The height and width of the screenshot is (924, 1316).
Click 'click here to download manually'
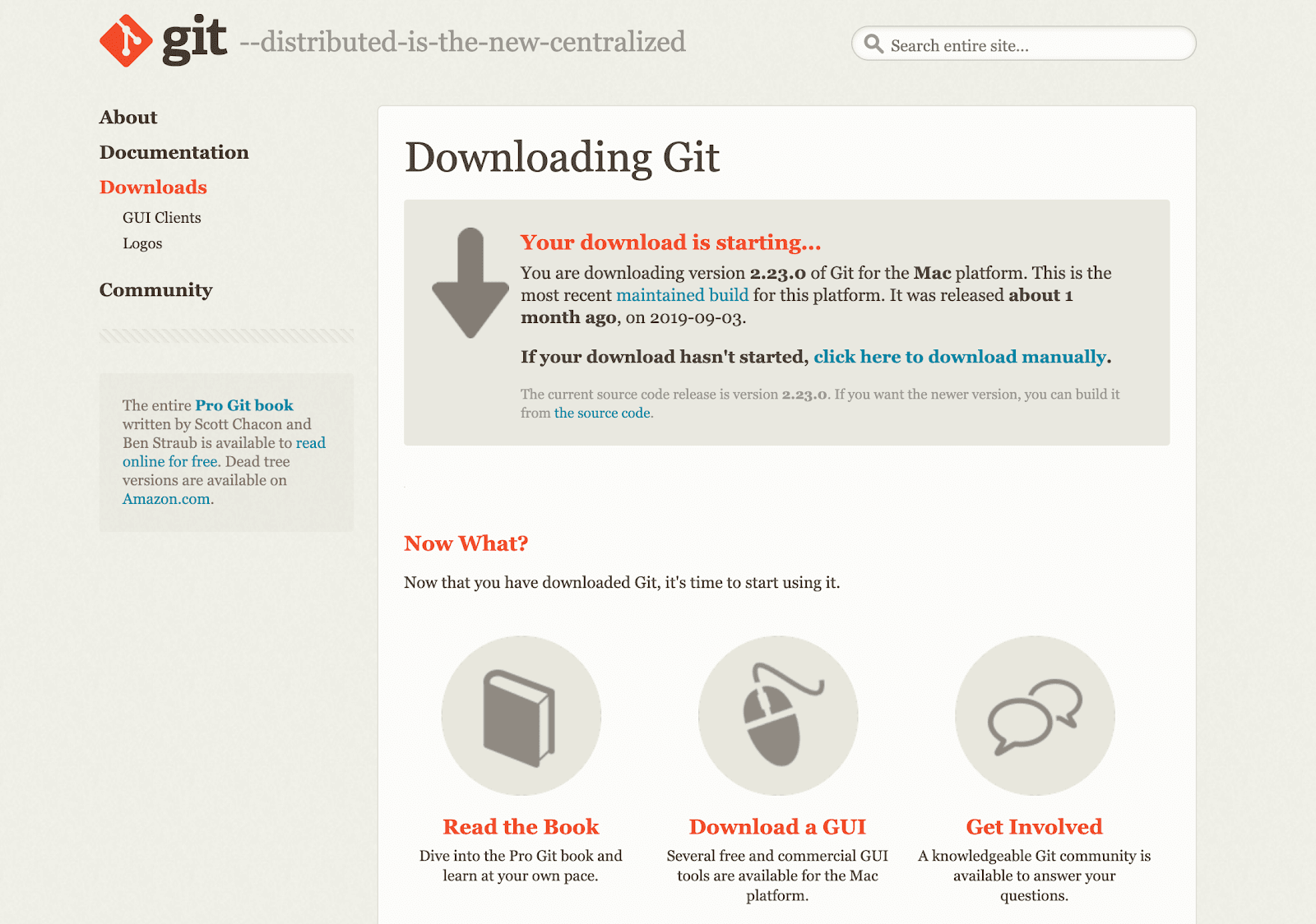pos(960,357)
